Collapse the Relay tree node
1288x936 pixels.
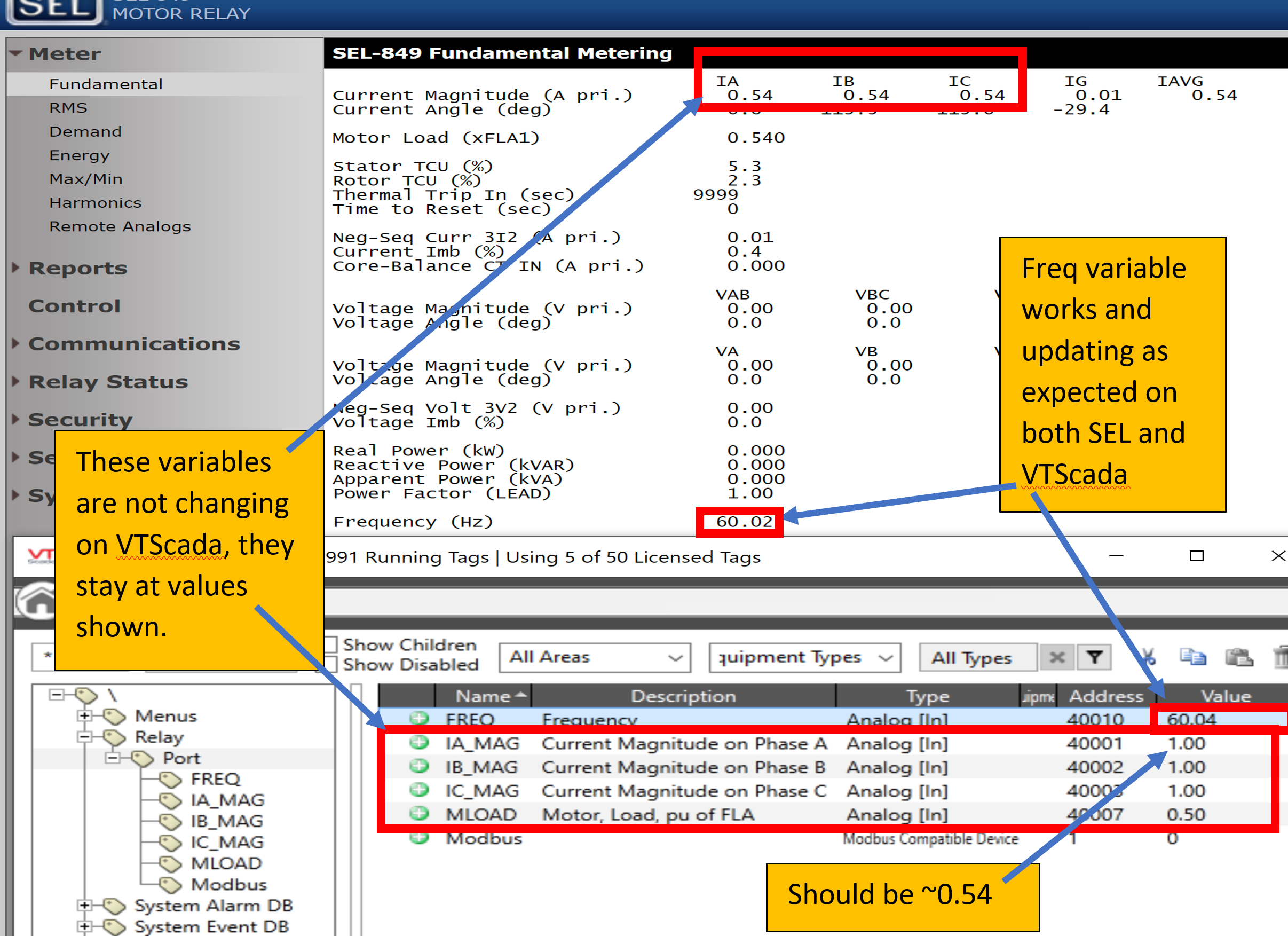point(84,737)
